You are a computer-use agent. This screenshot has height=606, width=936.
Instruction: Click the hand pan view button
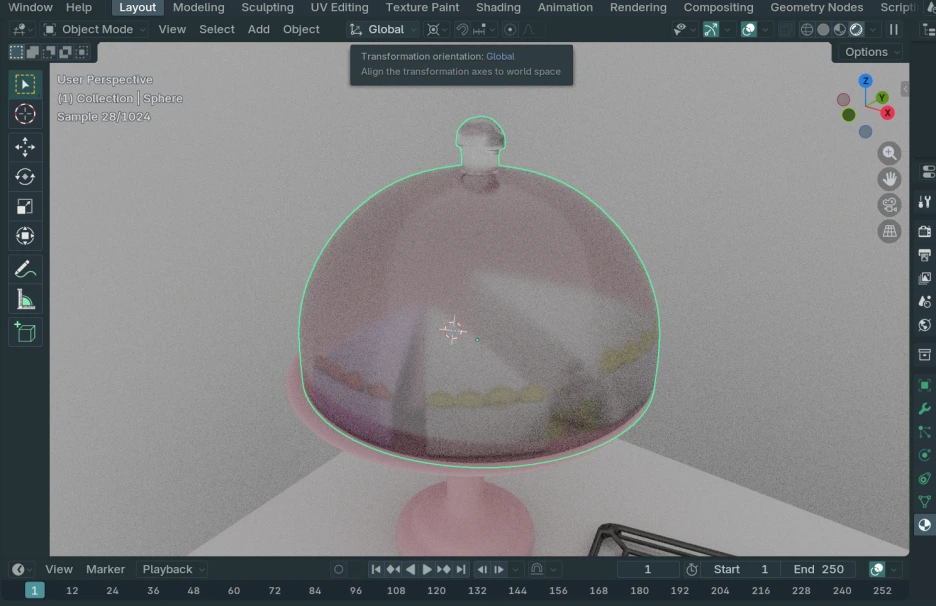pos(889,179)
